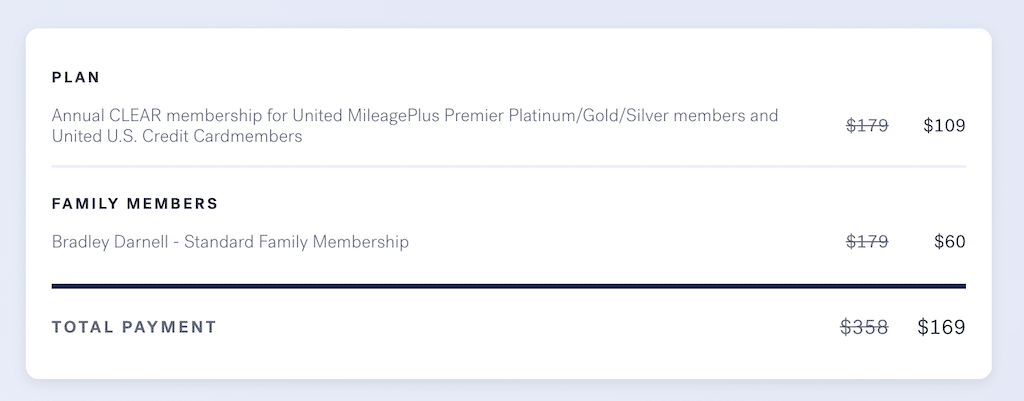This screenshot has width=1024, height=401.
Task: Click the United U.S. Credit Cardmembers line
Action: [177, 136]
